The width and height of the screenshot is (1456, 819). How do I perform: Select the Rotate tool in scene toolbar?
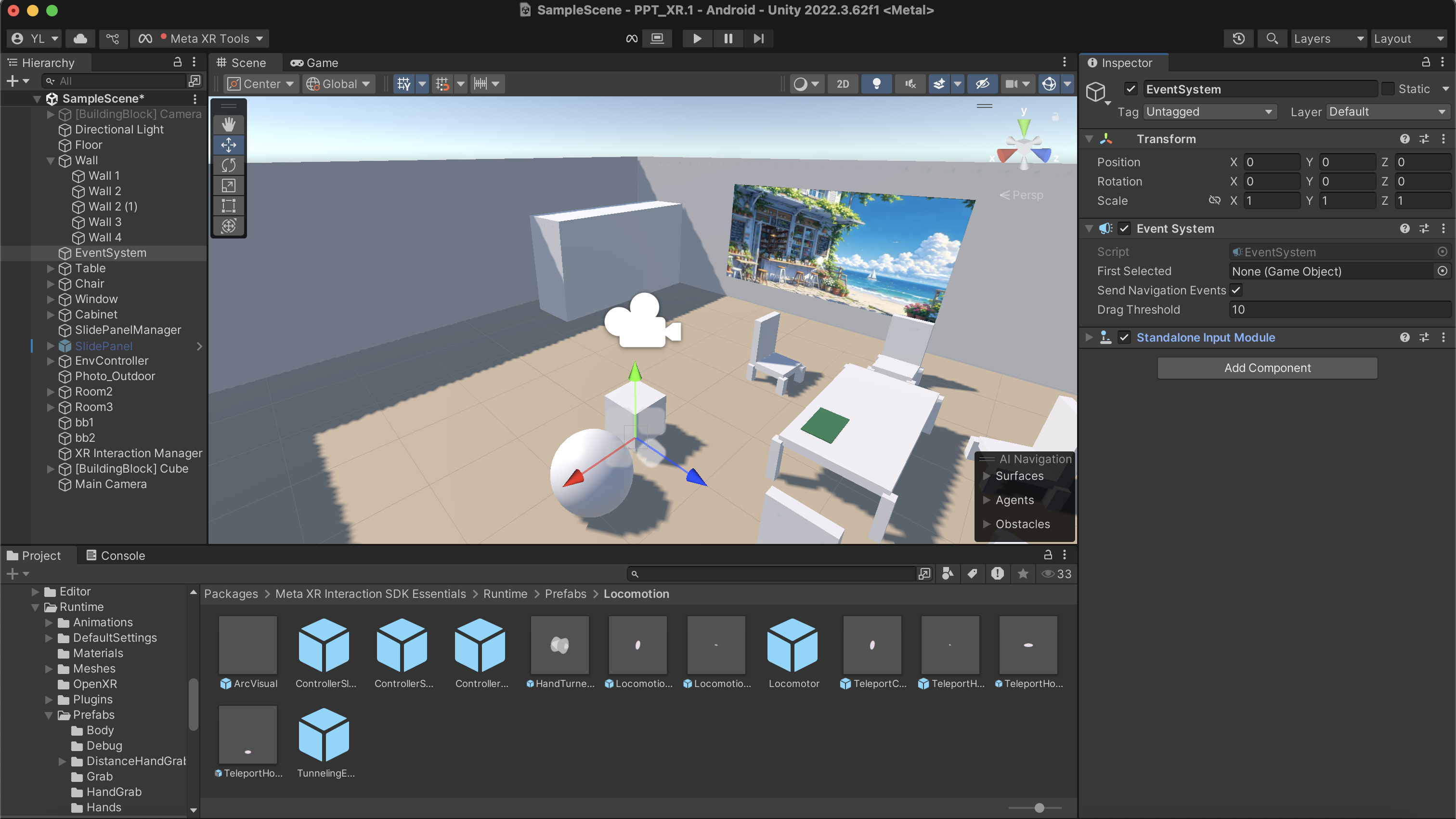(228, 165)
